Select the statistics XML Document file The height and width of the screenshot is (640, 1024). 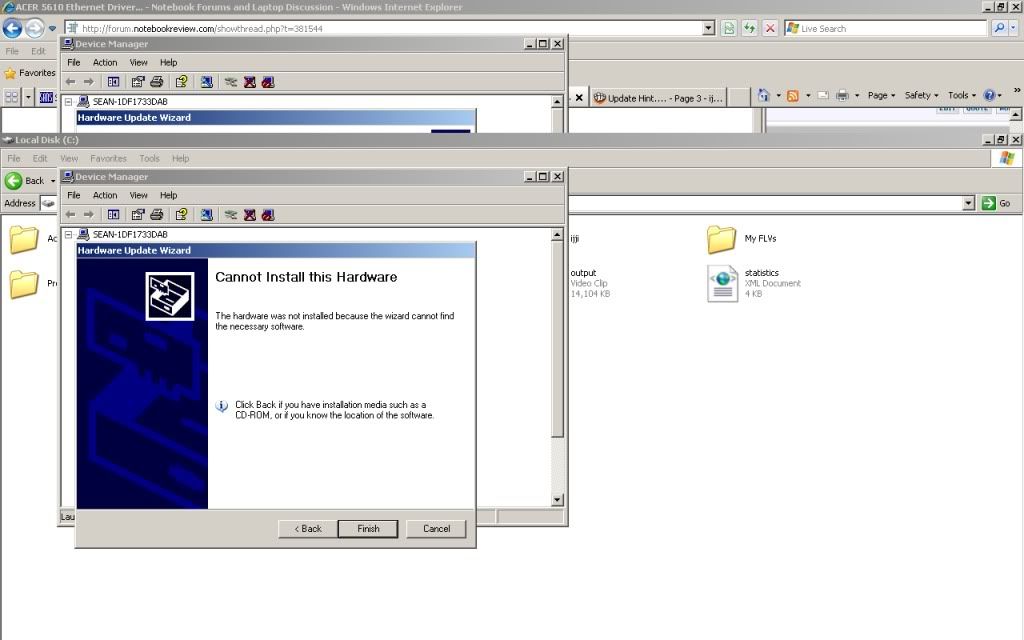[722, 283]
